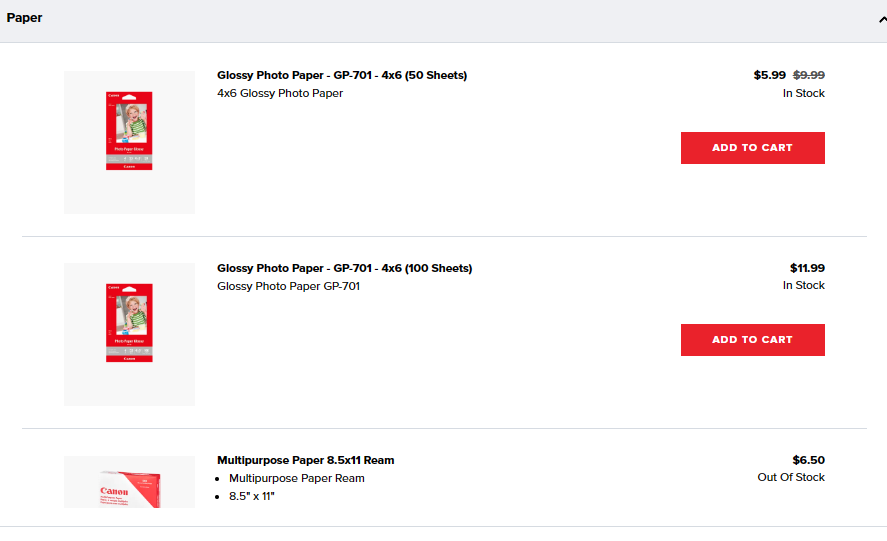Click the Paper section header label

tap(24, 18)
